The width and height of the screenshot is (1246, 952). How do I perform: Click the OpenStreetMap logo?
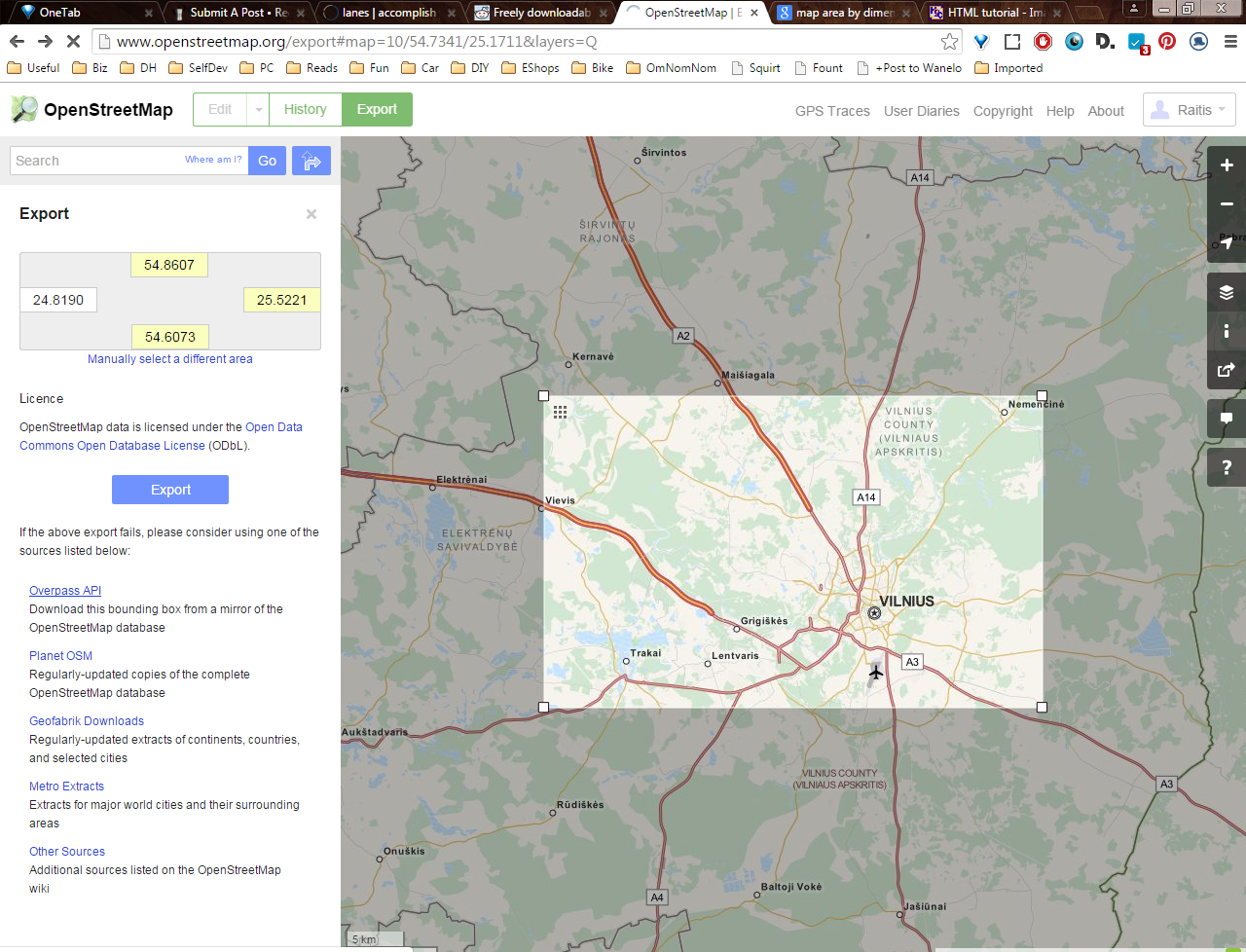[x=91, y=109]
